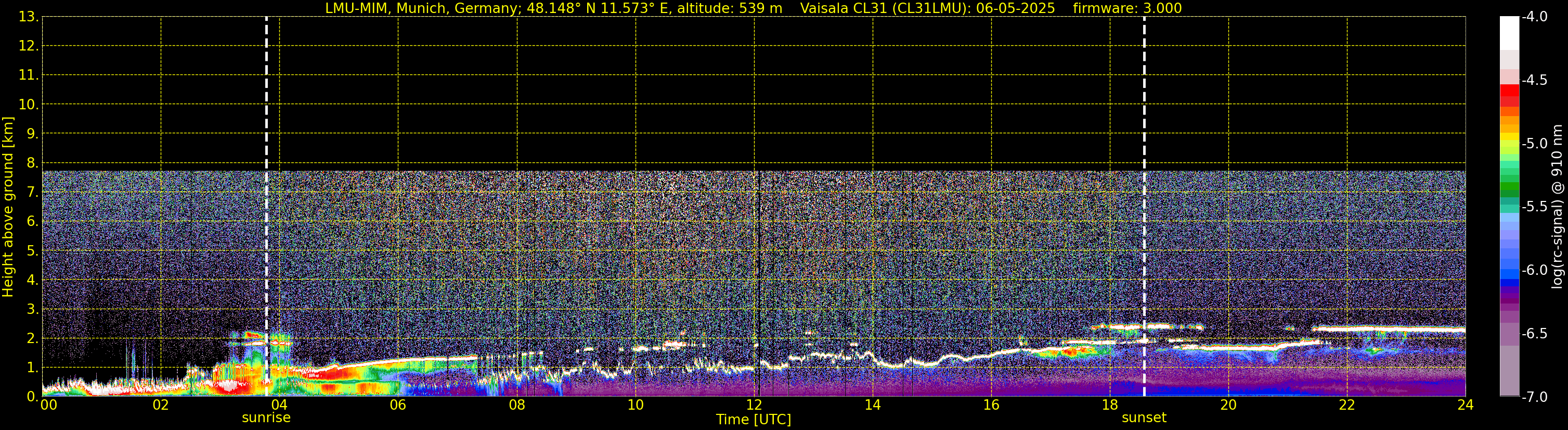The width and height of the screenshot is (1568, 430).
Task: Click the "sunset" label below the time axis
Action: click(x=1144, y=418)
